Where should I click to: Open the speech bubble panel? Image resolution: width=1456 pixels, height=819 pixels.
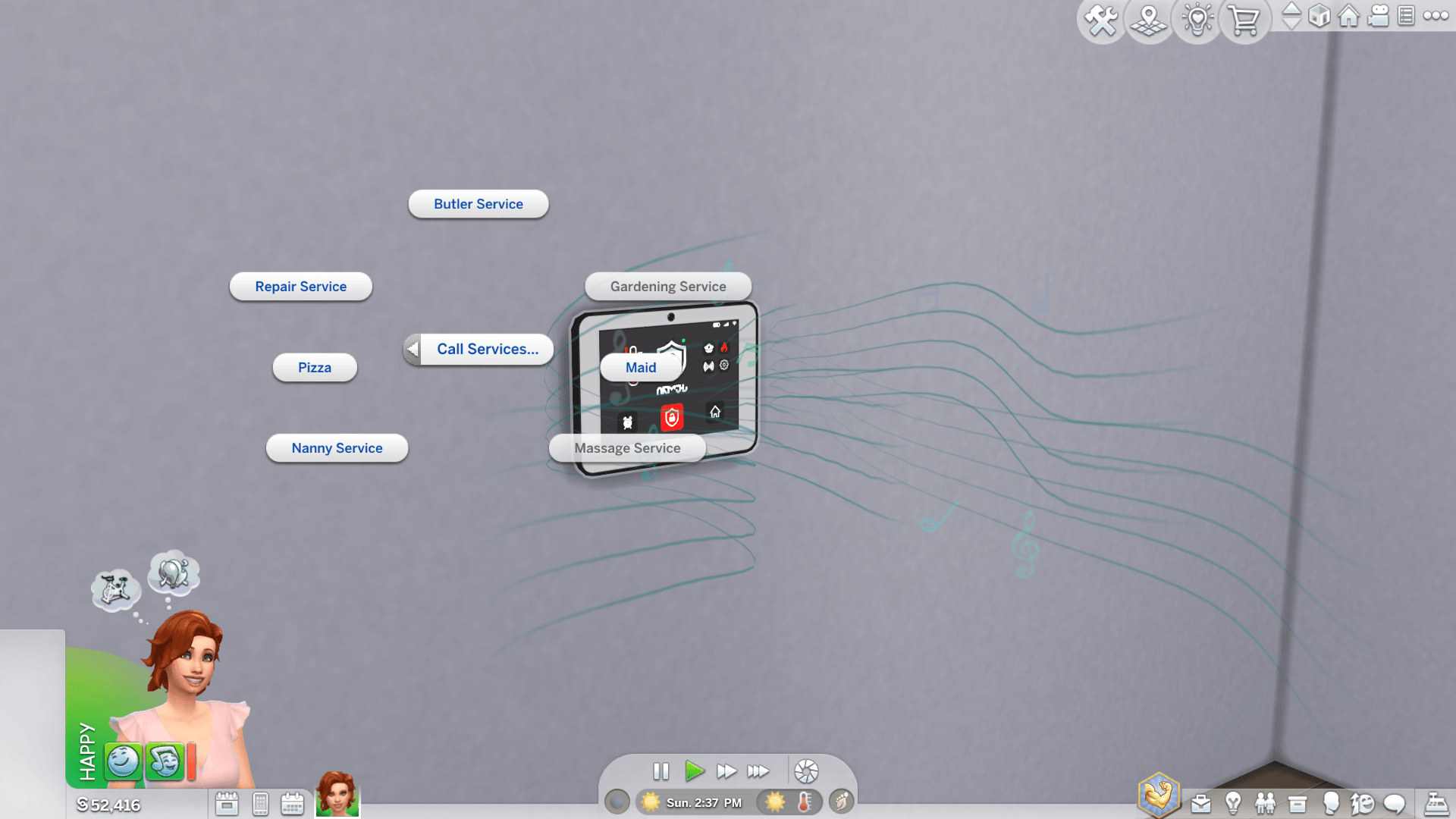pos(1395,803)
